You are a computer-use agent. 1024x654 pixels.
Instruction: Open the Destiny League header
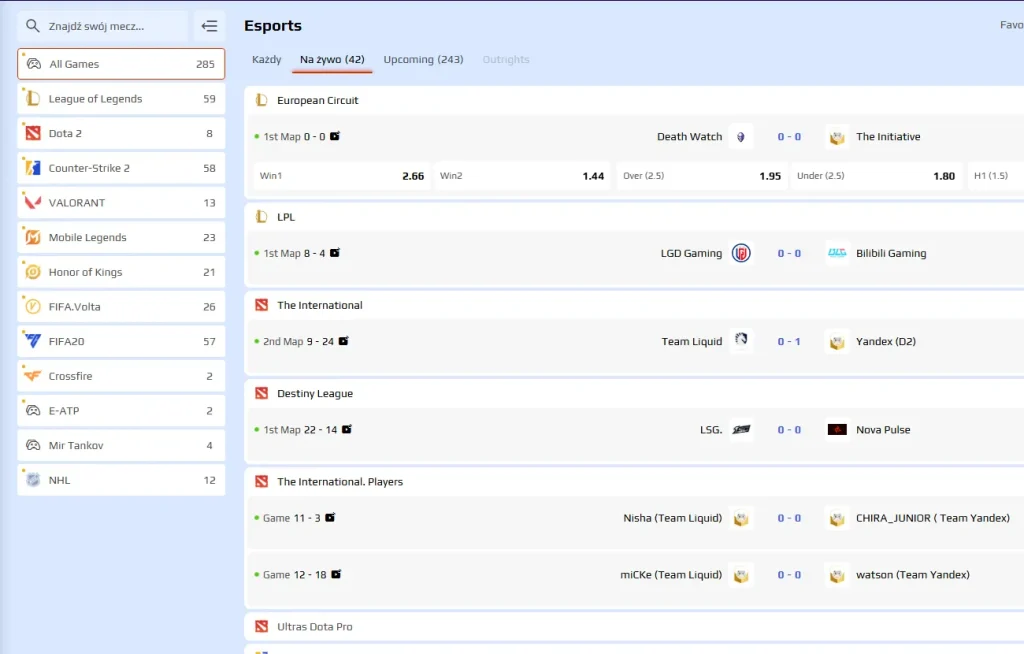[315, 393]
